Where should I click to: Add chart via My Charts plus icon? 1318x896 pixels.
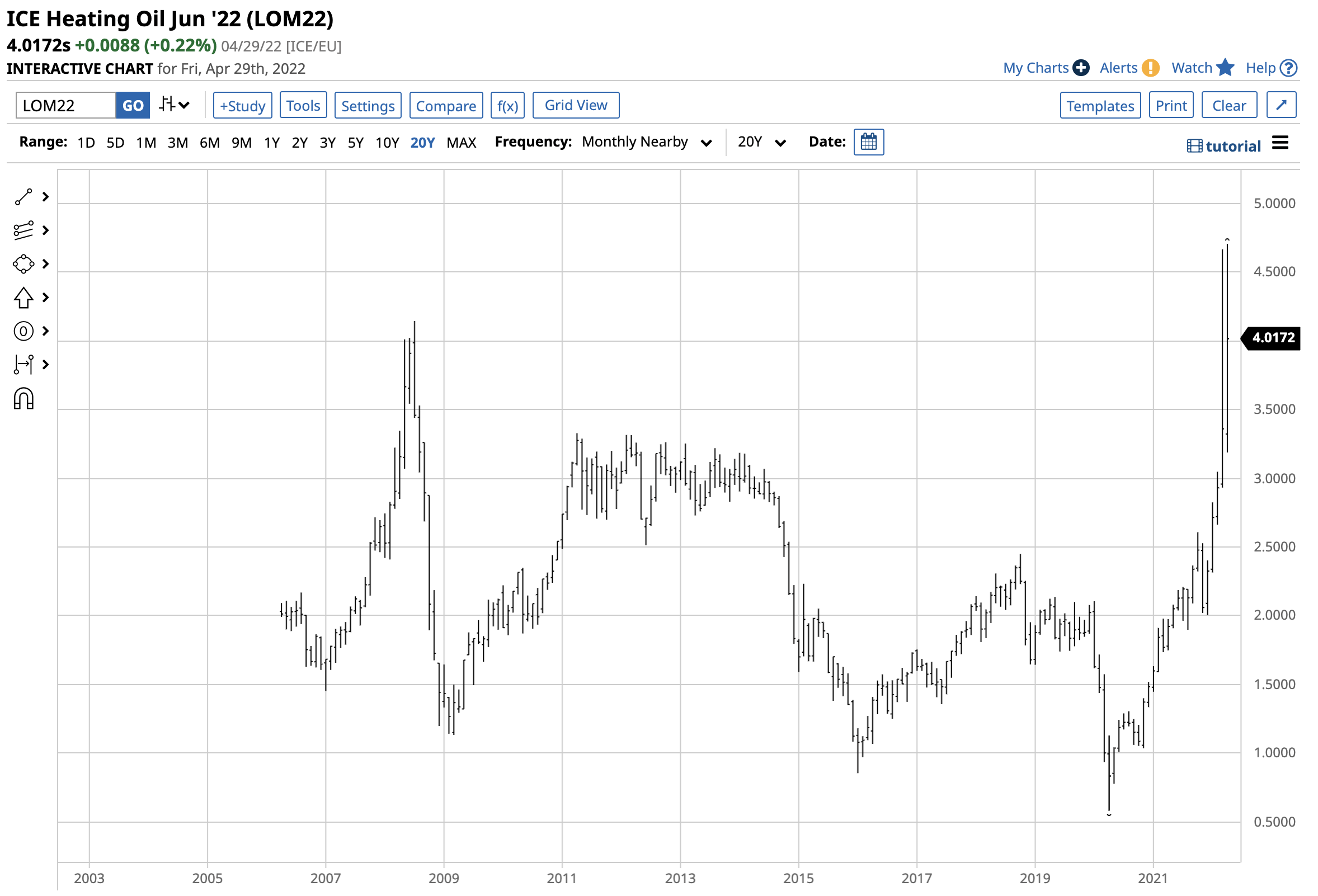pyautogui.click(x=1081, y=68)
